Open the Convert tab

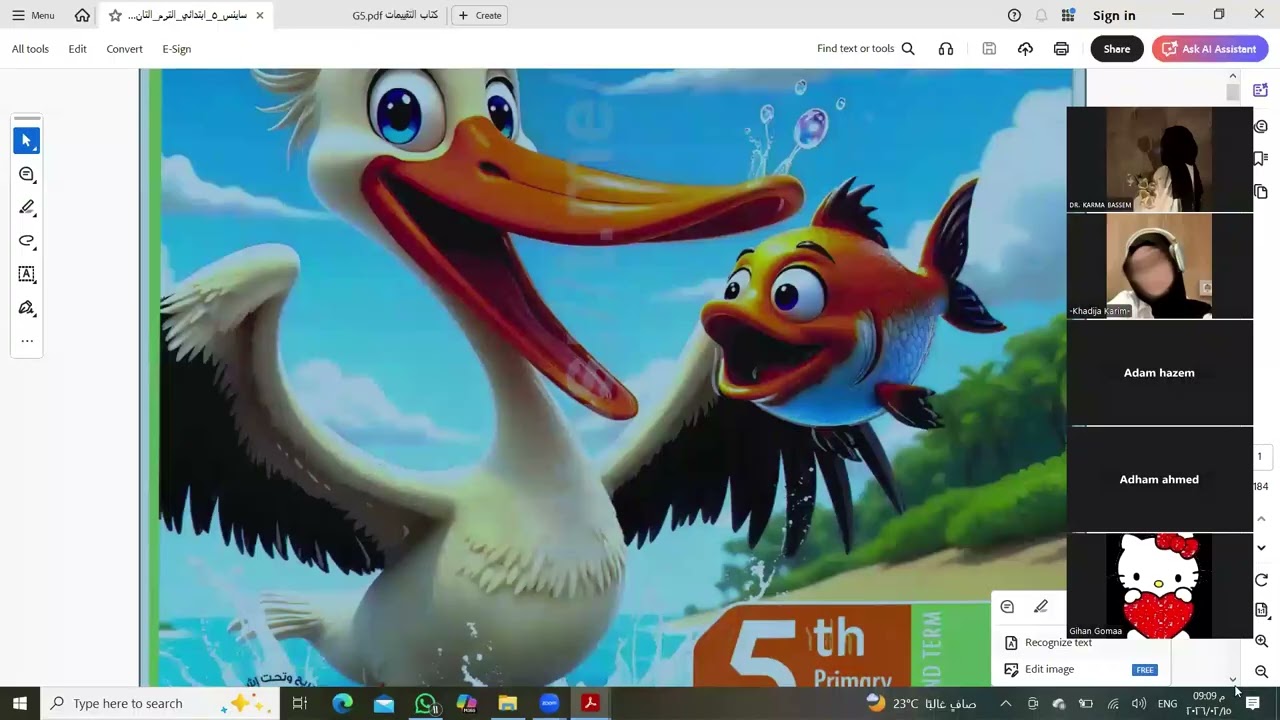125,49
